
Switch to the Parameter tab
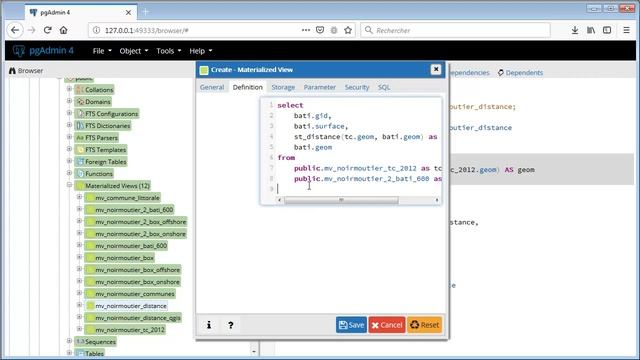320,87
